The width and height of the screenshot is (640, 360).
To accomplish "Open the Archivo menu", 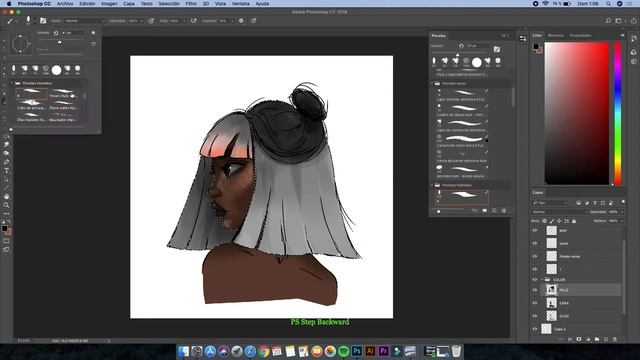I will 65,4.
